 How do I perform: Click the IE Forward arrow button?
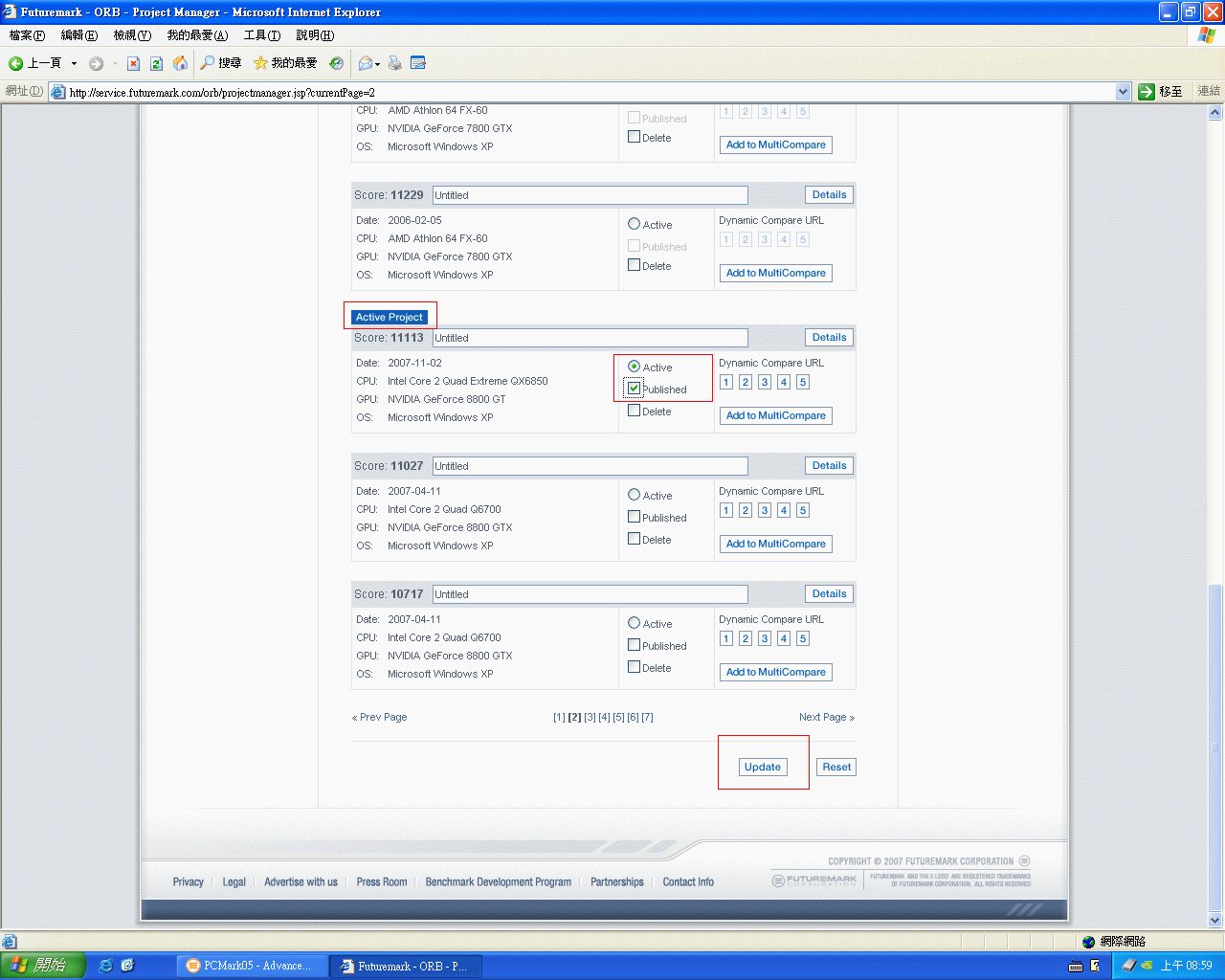coord(97,64)
